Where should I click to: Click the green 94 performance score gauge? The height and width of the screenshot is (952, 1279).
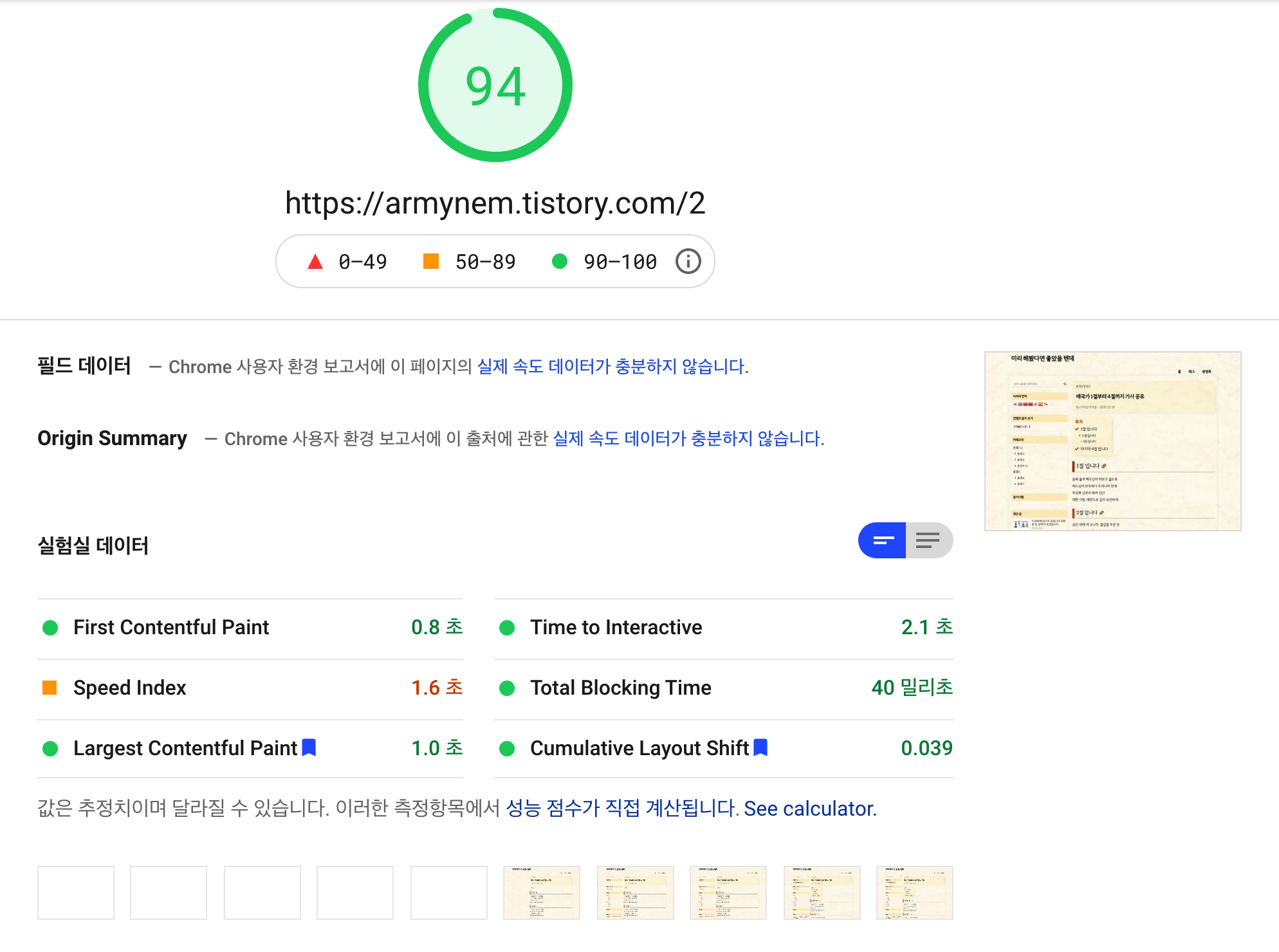pos(495,86)
